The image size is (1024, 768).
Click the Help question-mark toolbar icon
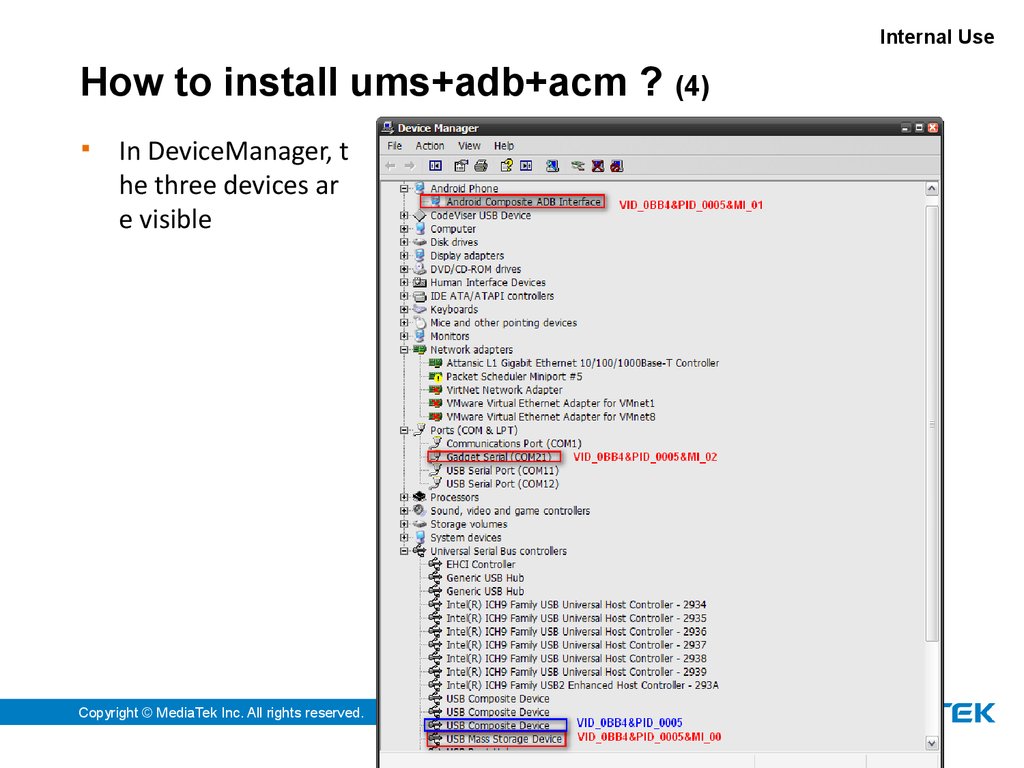[x=506, y=166]
